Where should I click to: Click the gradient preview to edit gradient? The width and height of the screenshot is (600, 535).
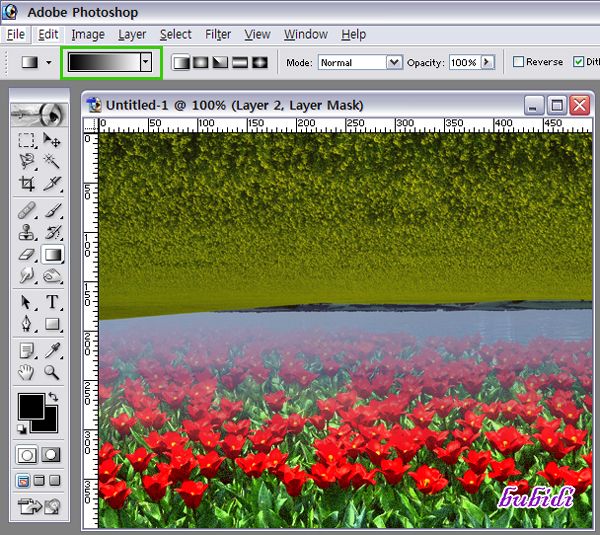click(104, 62)
